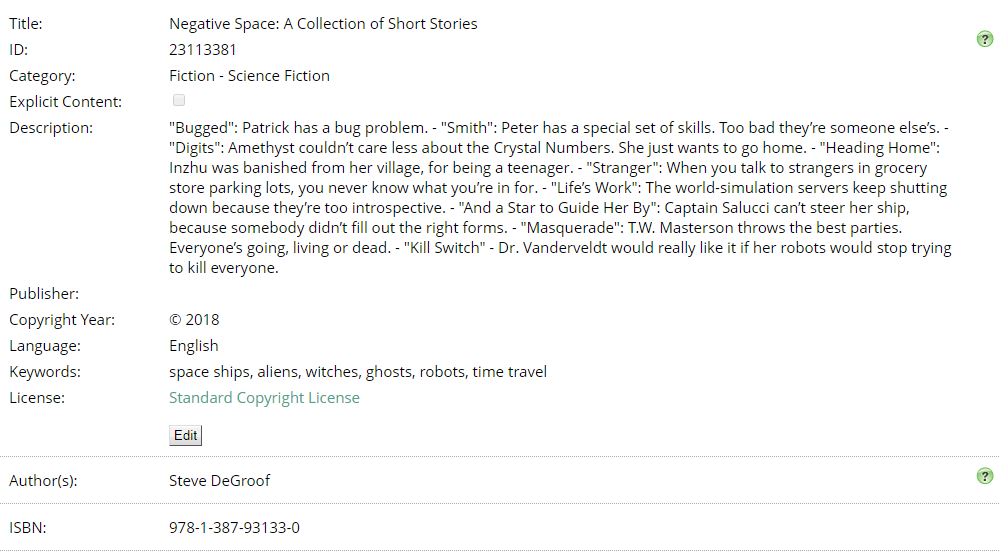Select the ISBN number 978-1-387-93133-0

tap(235, 527)
